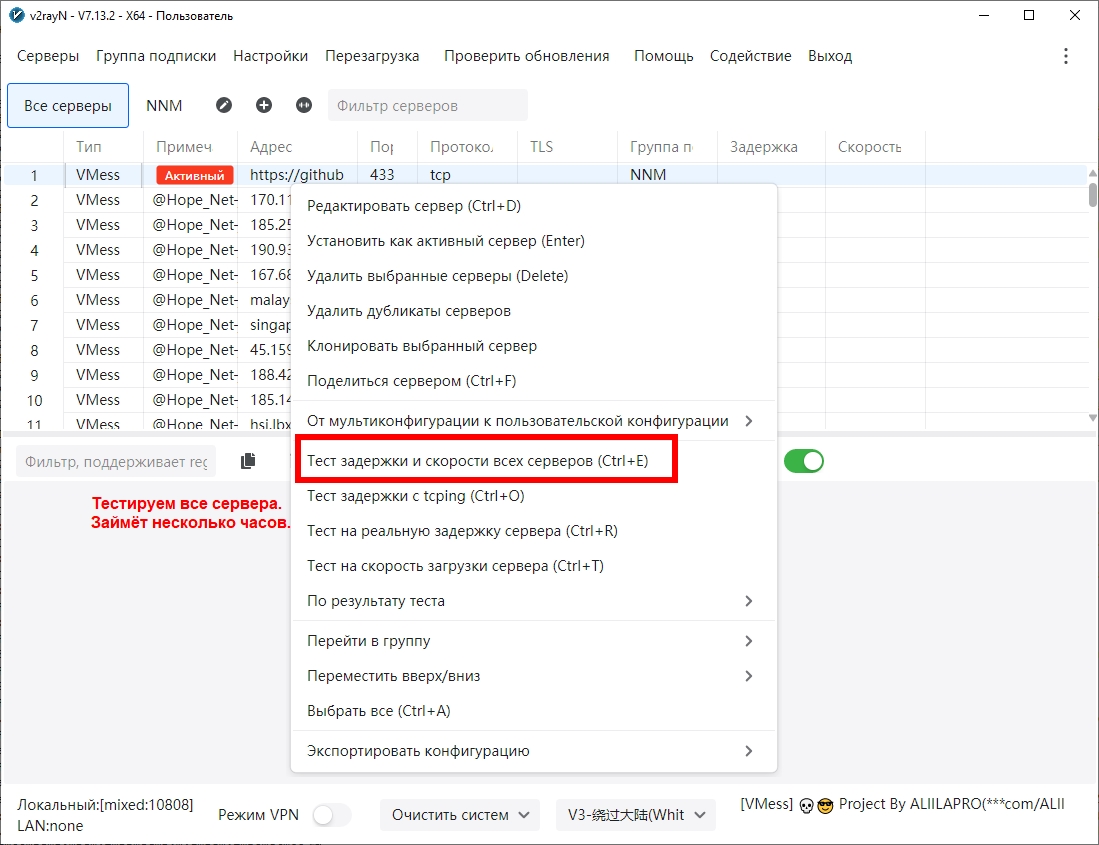Open the Группа подписки menu
This screenshot has width=1099, height=845.
[156, 56]
